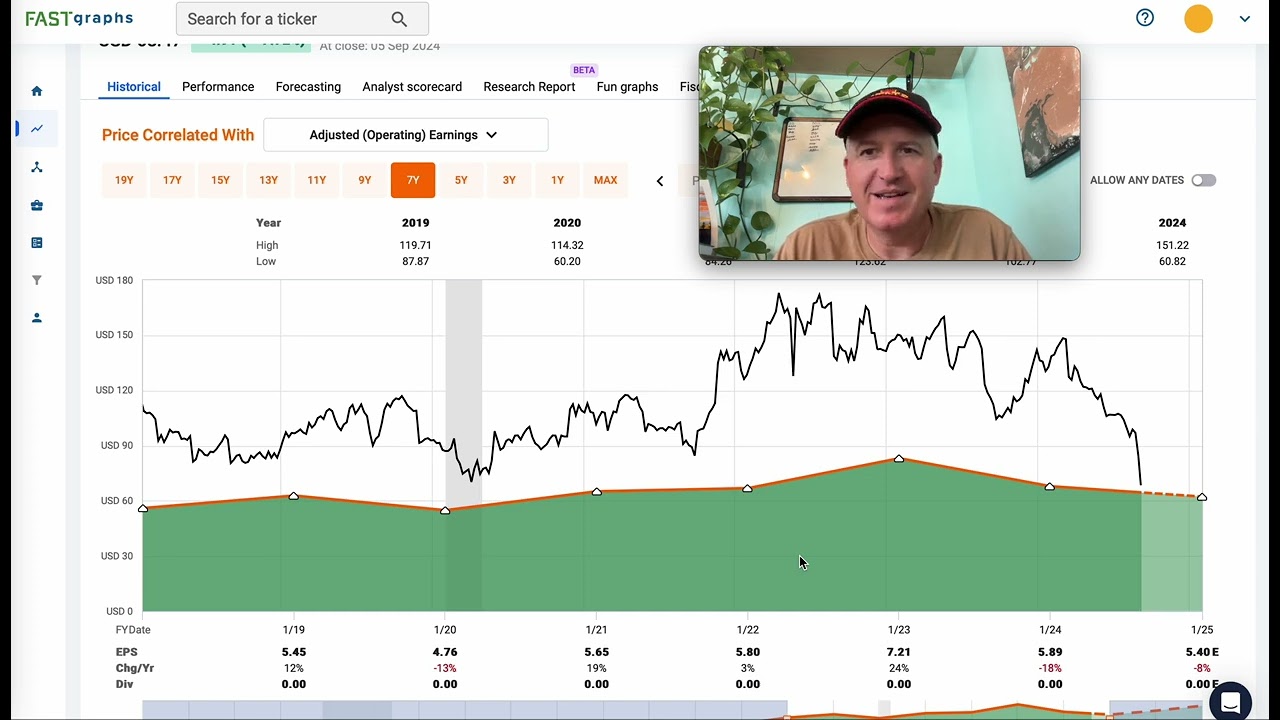Select the MAX time range
Viewport: 1280px width, 720px height.
click(x=605, y=180)
